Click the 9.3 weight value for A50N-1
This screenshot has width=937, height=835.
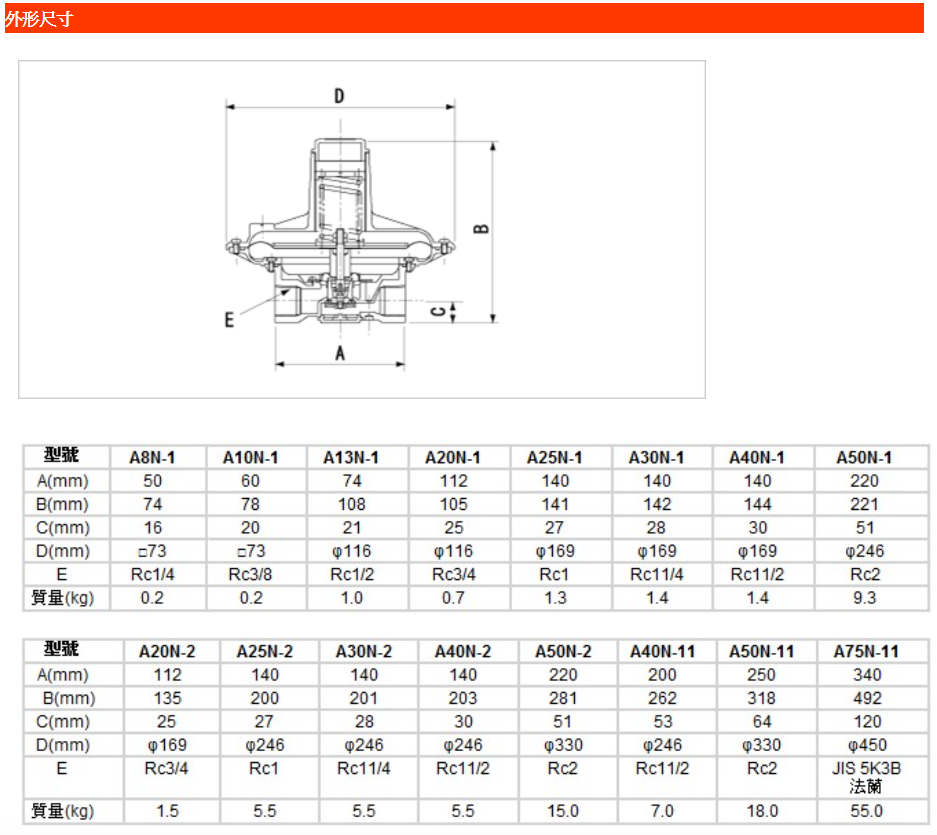pyautogui.click(x=864, y=597)
